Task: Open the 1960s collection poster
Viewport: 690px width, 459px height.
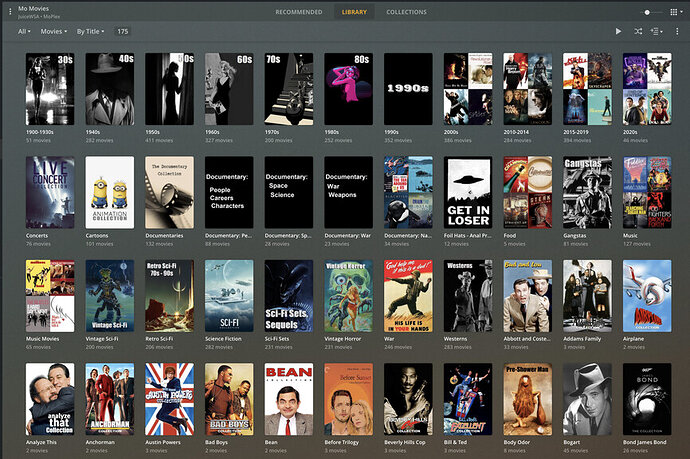Action: pos(229,89)
